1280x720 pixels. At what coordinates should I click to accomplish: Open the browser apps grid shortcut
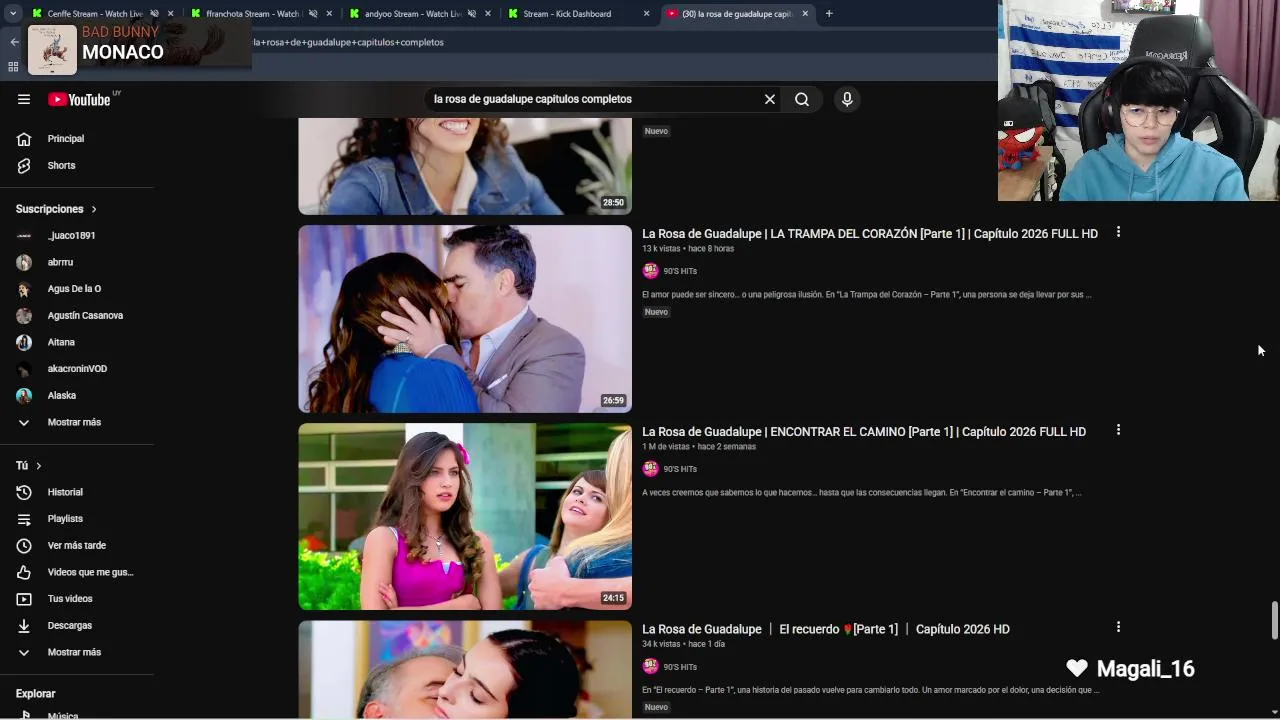point(13,67)
